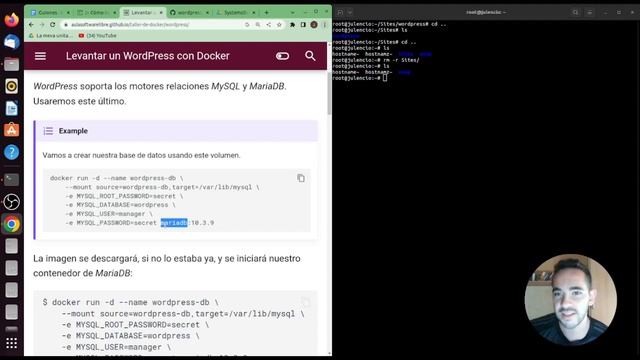The width and height of the screenshot is (640, 360).
Task: Open the zoom icon in the address bar
Action: pos(258,24)
